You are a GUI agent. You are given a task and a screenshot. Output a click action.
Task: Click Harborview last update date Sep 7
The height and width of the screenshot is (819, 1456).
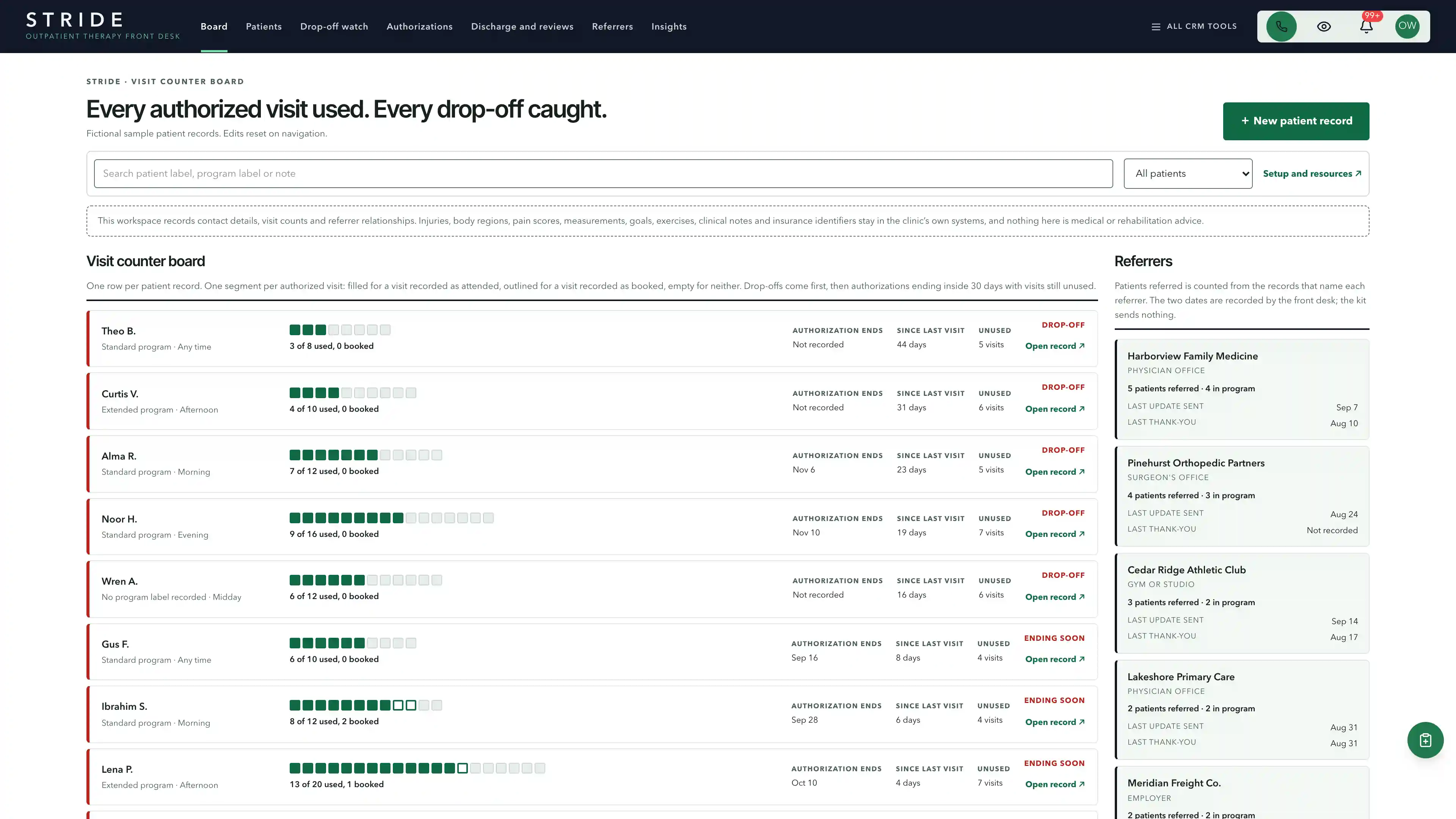coord(1346,408)
